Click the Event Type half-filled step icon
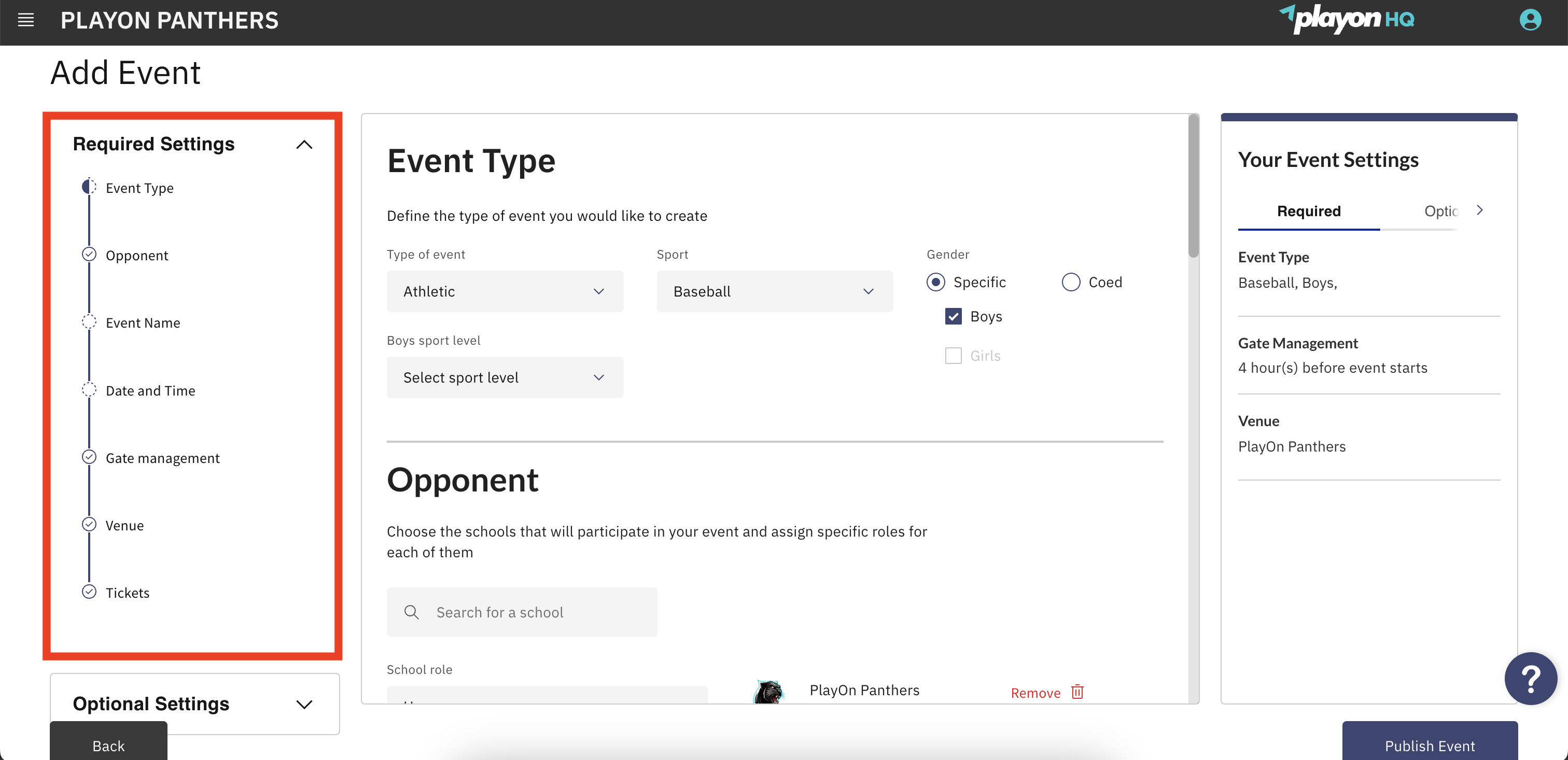 pos(89,187)
